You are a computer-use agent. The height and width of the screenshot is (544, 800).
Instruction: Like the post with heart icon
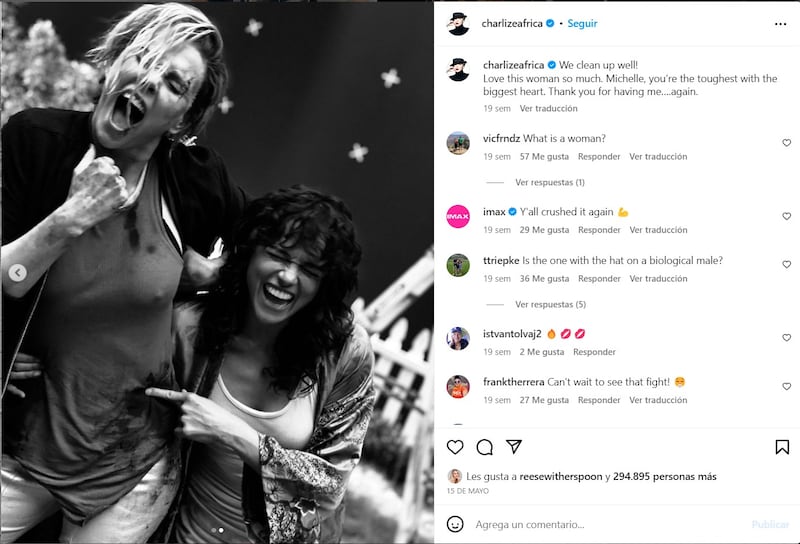coord(455,447)
